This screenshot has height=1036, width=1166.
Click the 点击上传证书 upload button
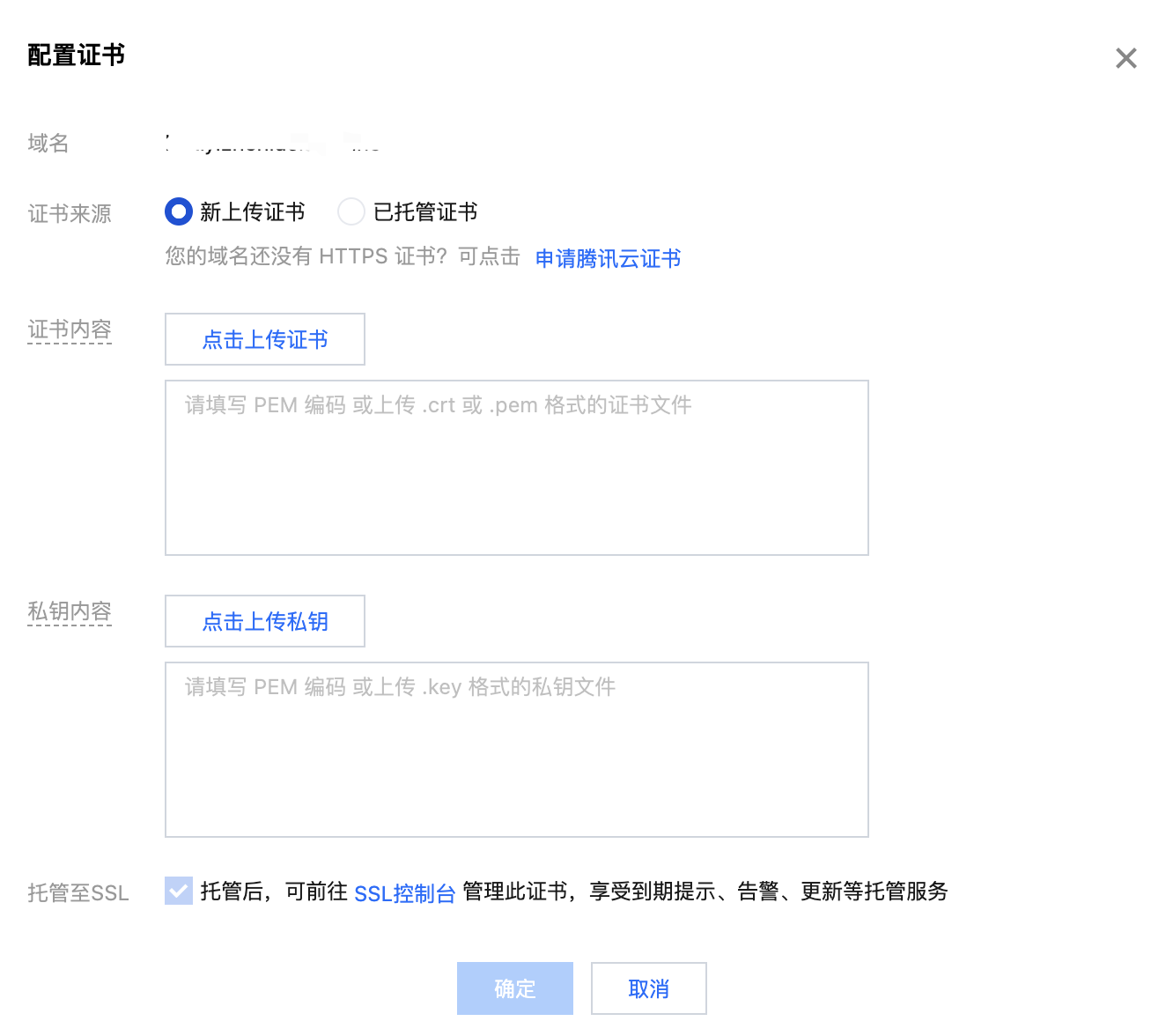265,339
